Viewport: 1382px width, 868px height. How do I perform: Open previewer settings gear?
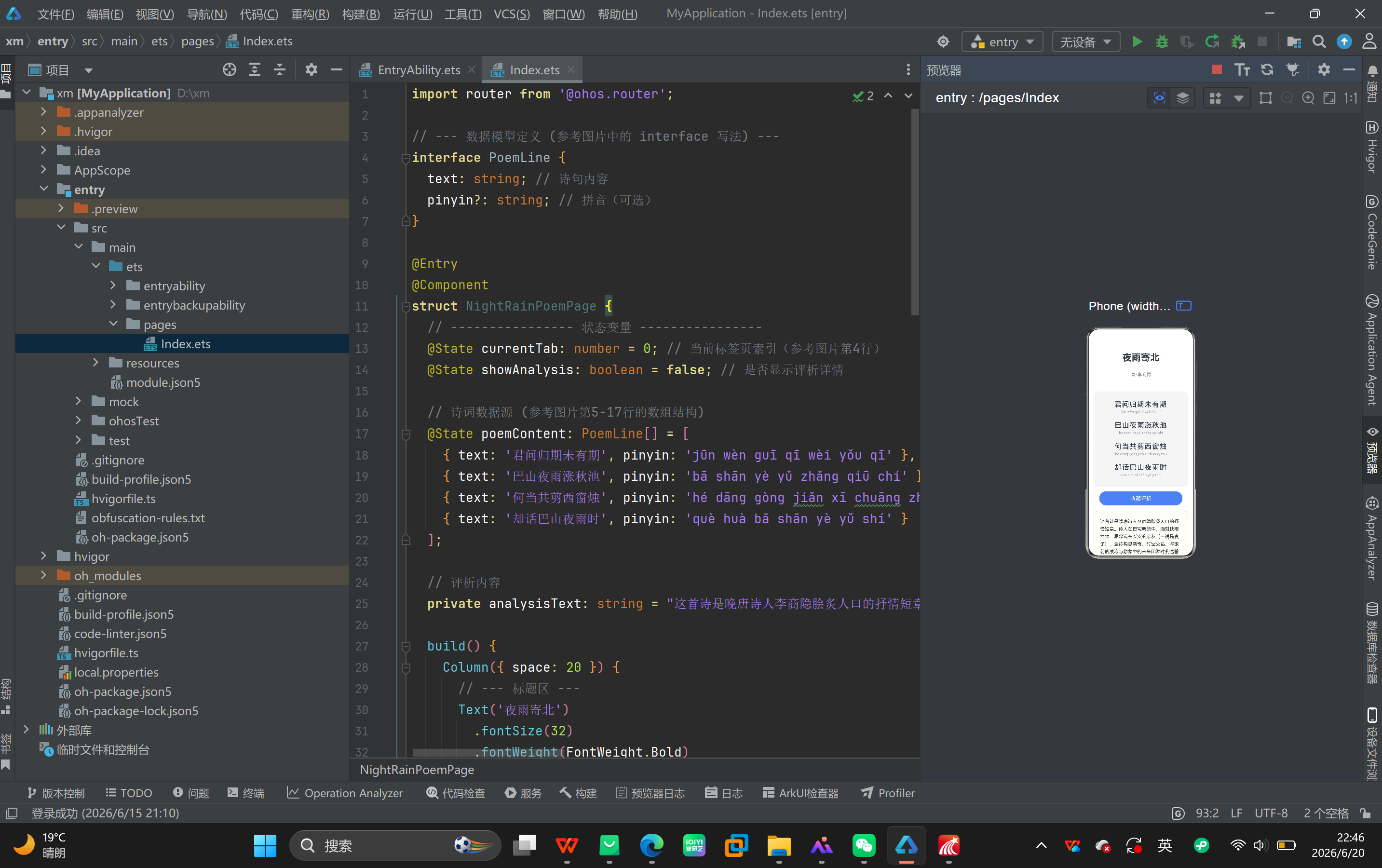(1324, 69)
